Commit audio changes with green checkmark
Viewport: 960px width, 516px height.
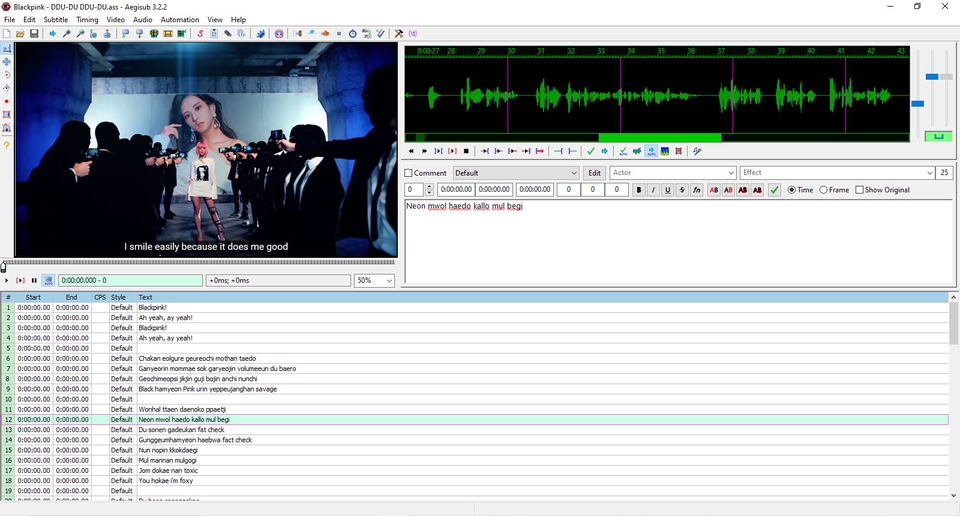tap(591, 151)
